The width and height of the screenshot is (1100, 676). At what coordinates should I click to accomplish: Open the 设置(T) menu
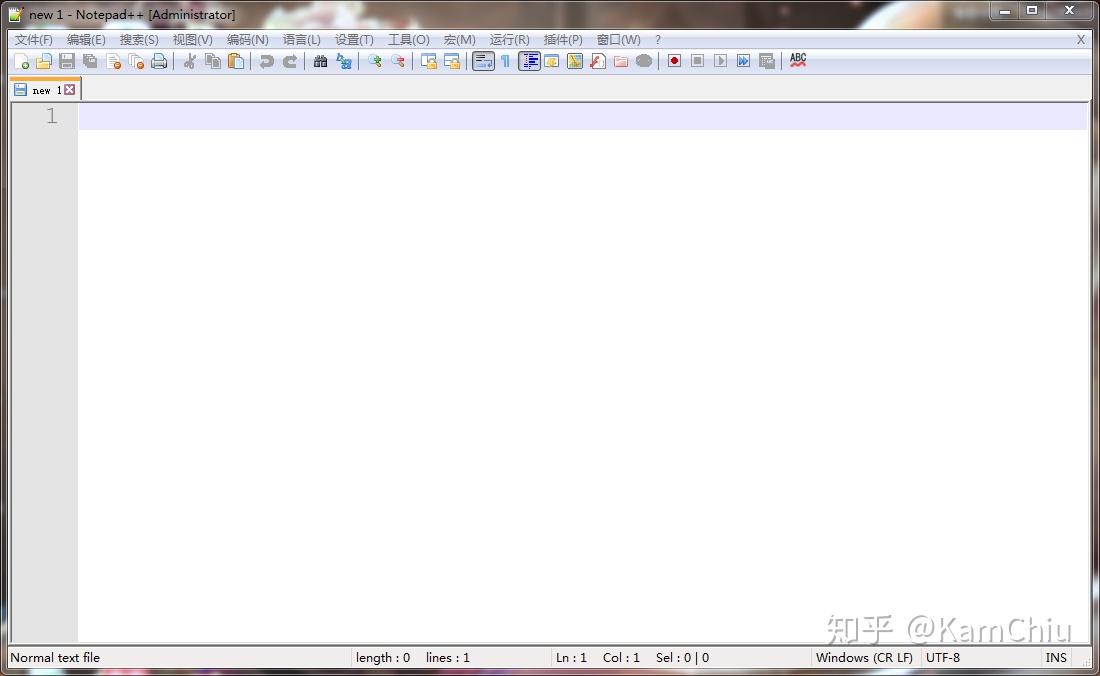(x=354, y=40)
